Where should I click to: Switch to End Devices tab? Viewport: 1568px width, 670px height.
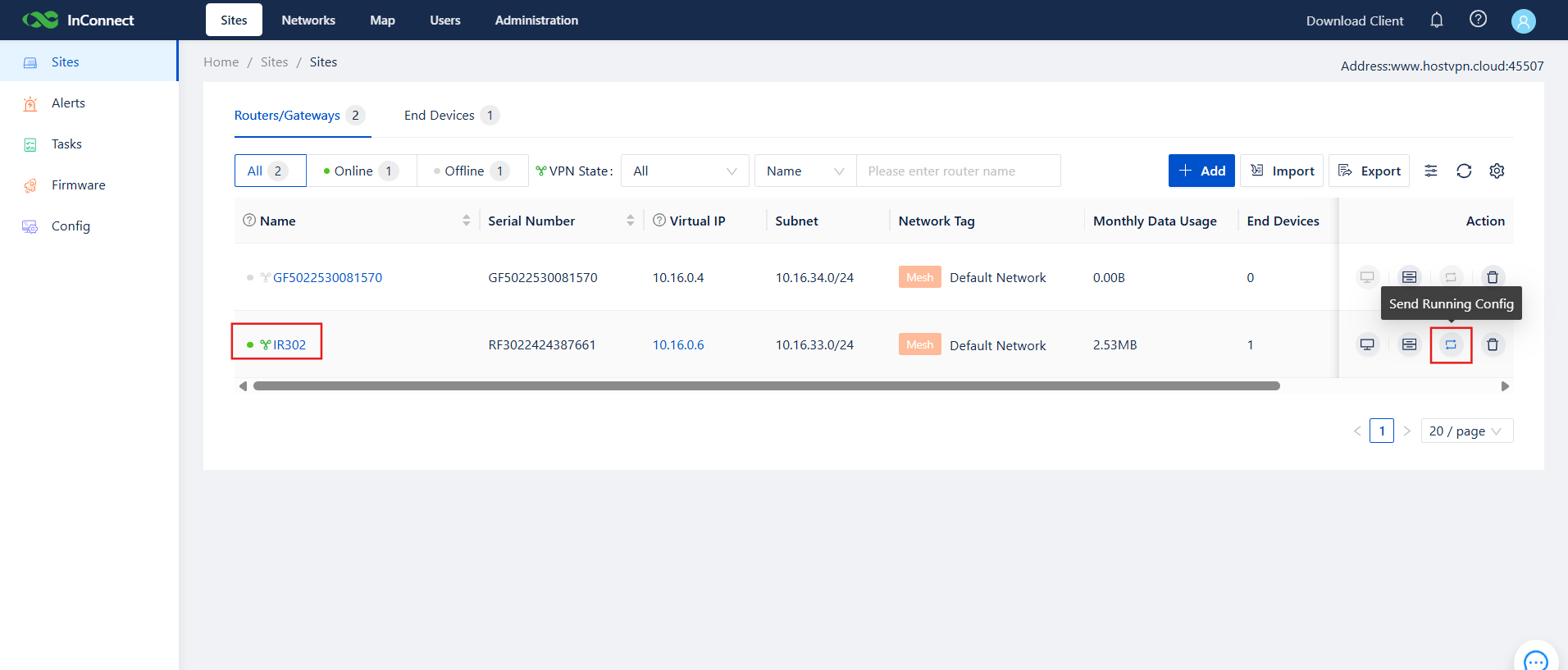tap(451, 115)
